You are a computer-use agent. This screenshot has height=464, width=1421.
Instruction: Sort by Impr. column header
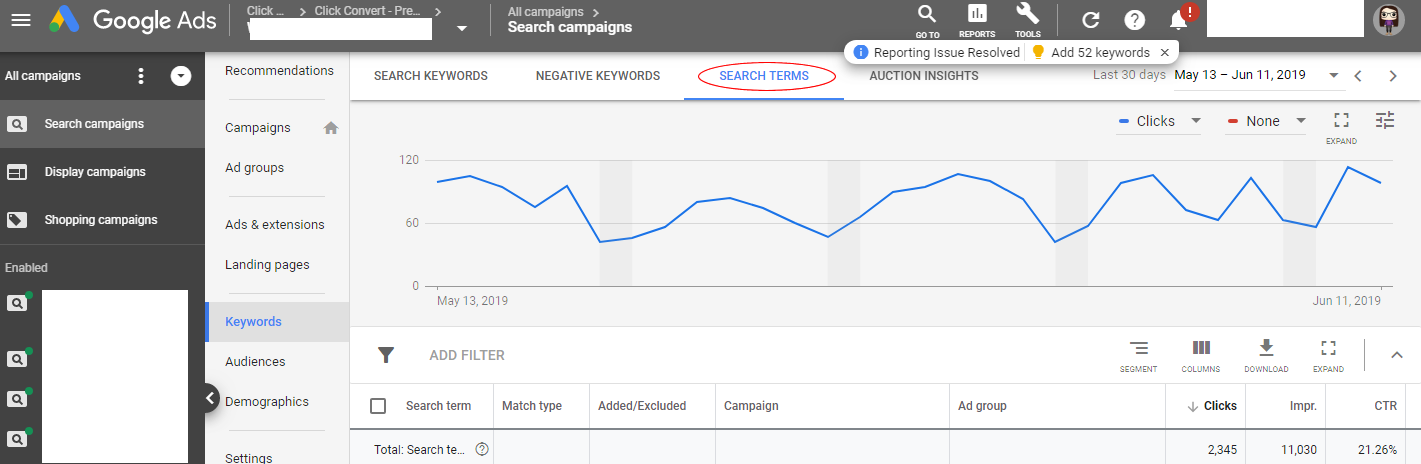click(x=1301, y=406)
